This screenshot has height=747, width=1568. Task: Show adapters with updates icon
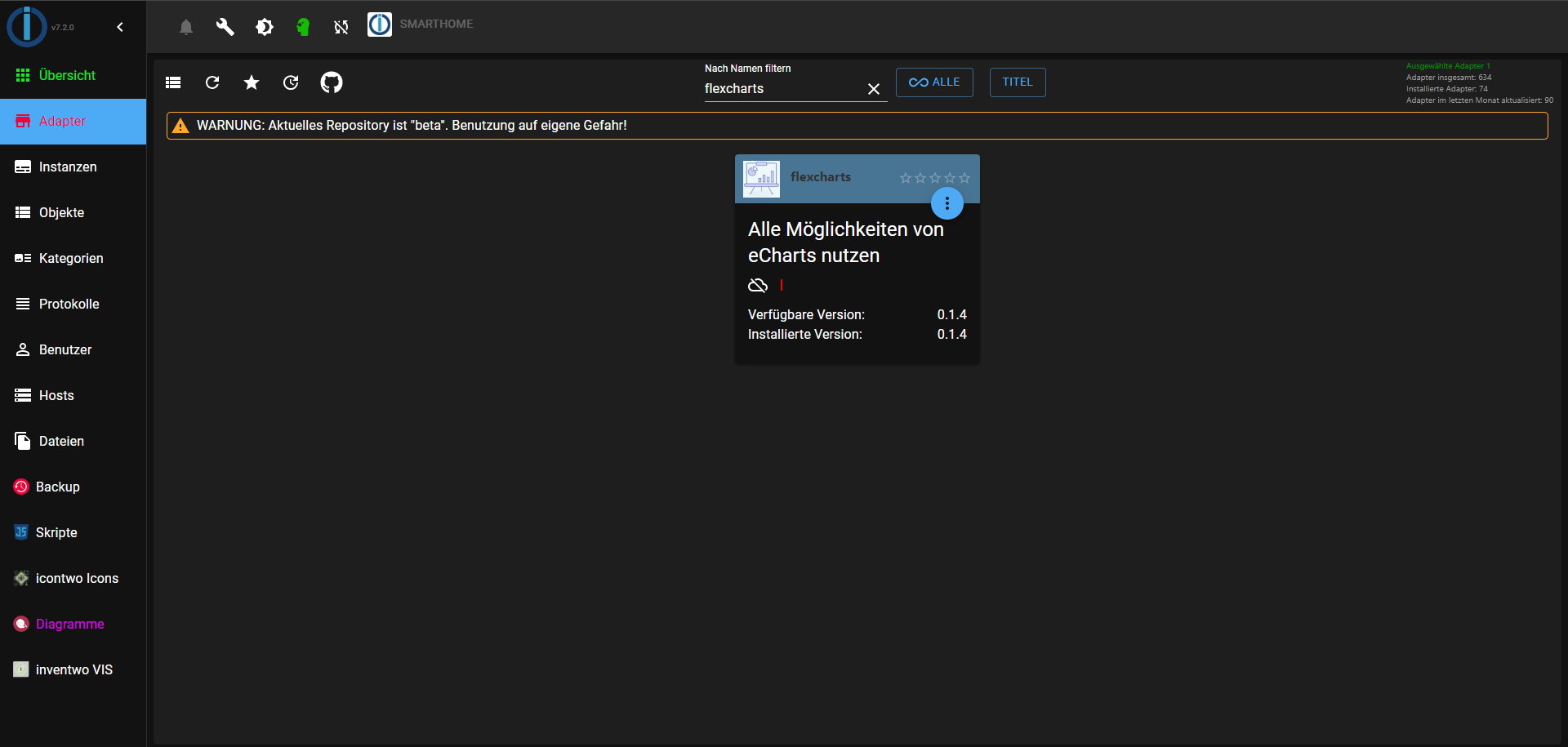(291, 82)
